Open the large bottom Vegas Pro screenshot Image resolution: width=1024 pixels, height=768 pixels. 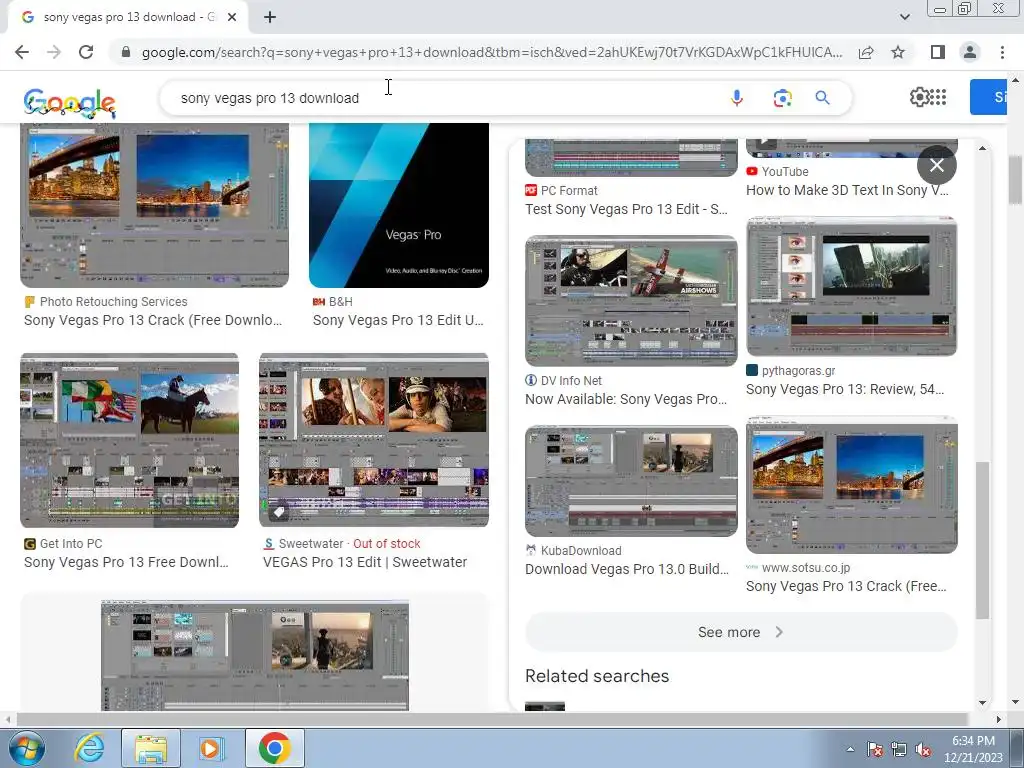tap(255, 656)
